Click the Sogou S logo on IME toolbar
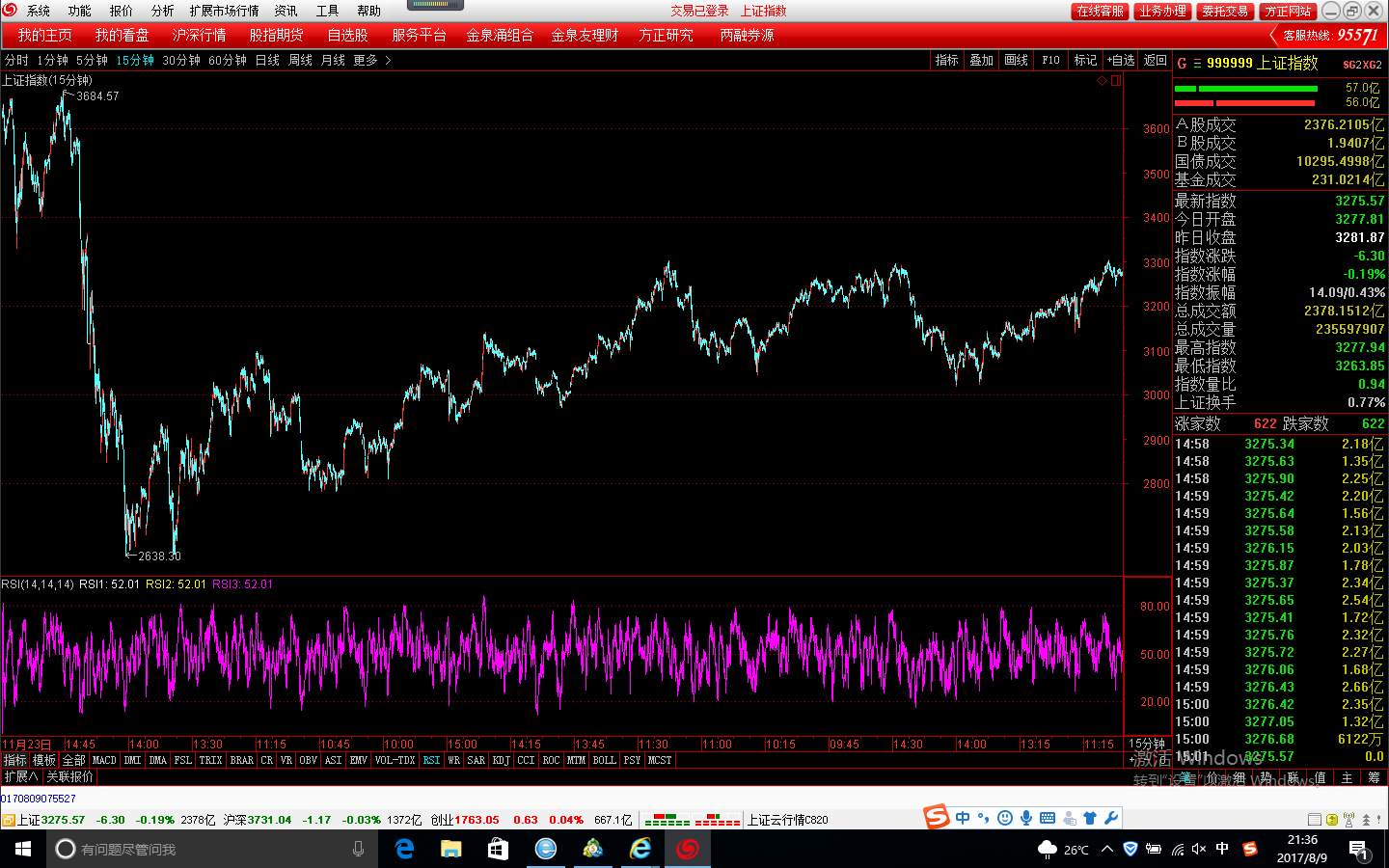 [x=937, y=818]
